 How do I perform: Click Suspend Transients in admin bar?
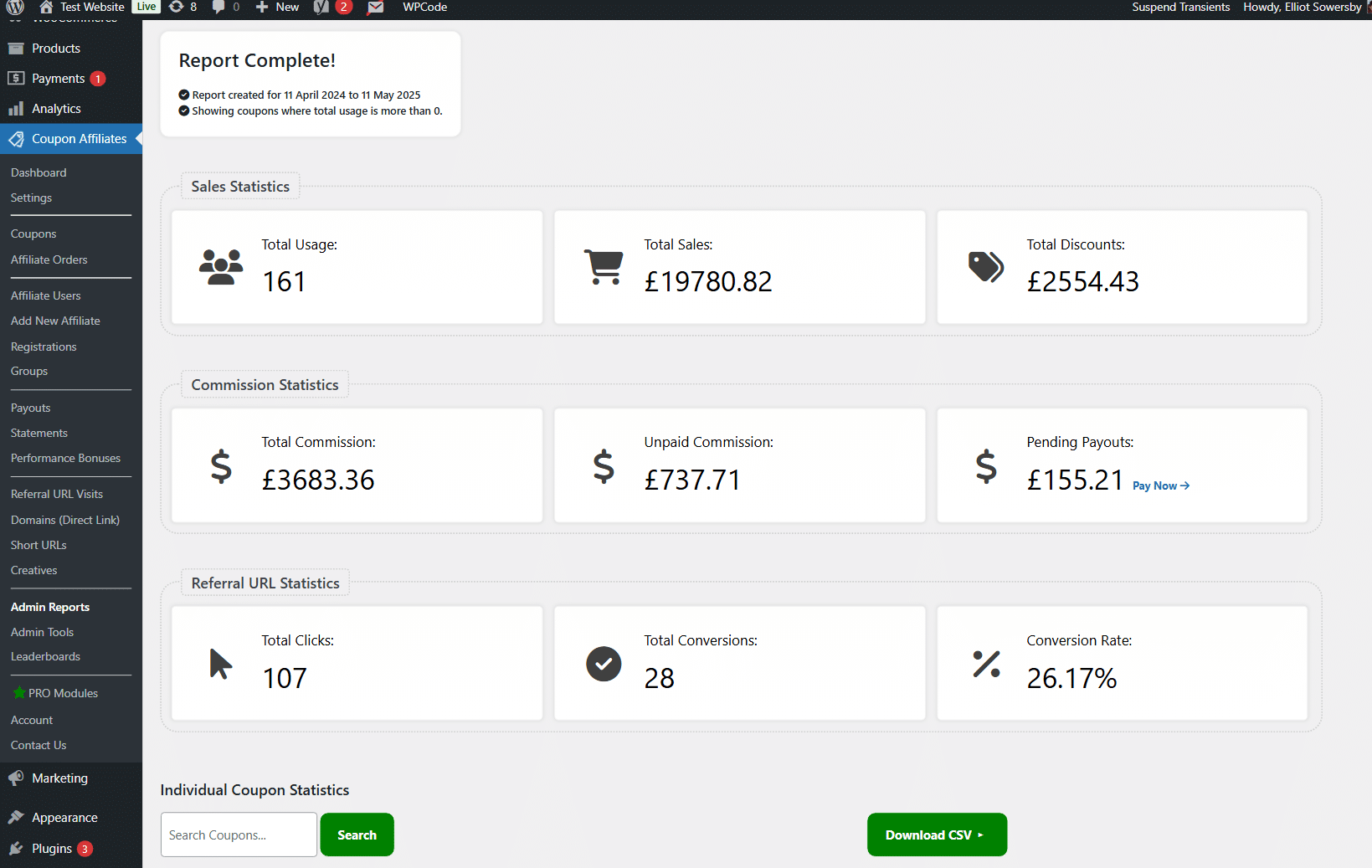click(x=1180, y=7)
